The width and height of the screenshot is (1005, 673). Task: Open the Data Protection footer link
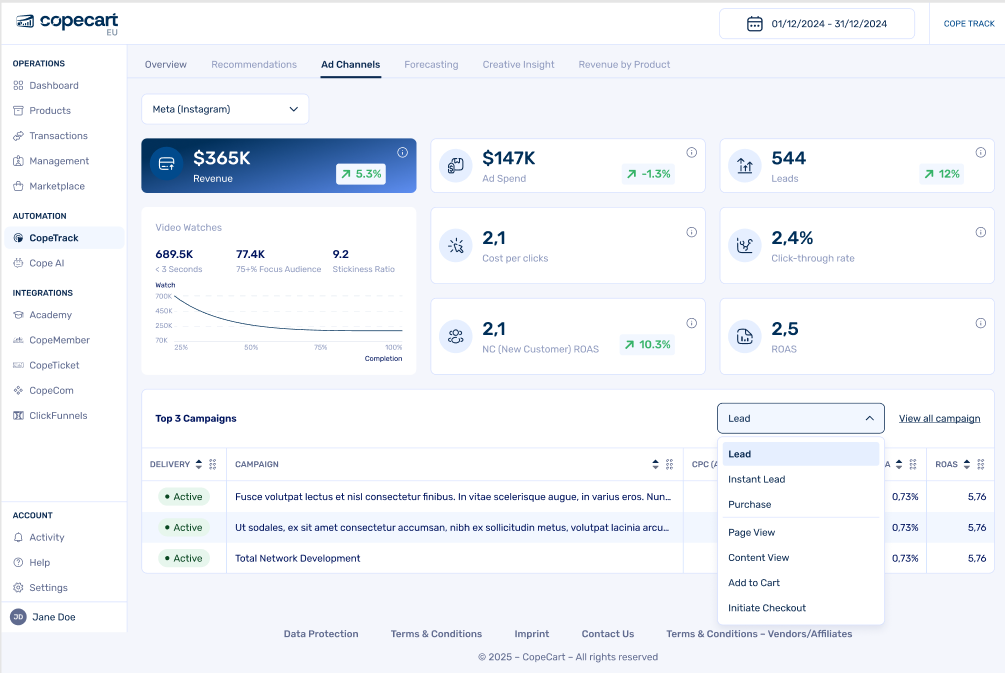(x=321, y=634)
